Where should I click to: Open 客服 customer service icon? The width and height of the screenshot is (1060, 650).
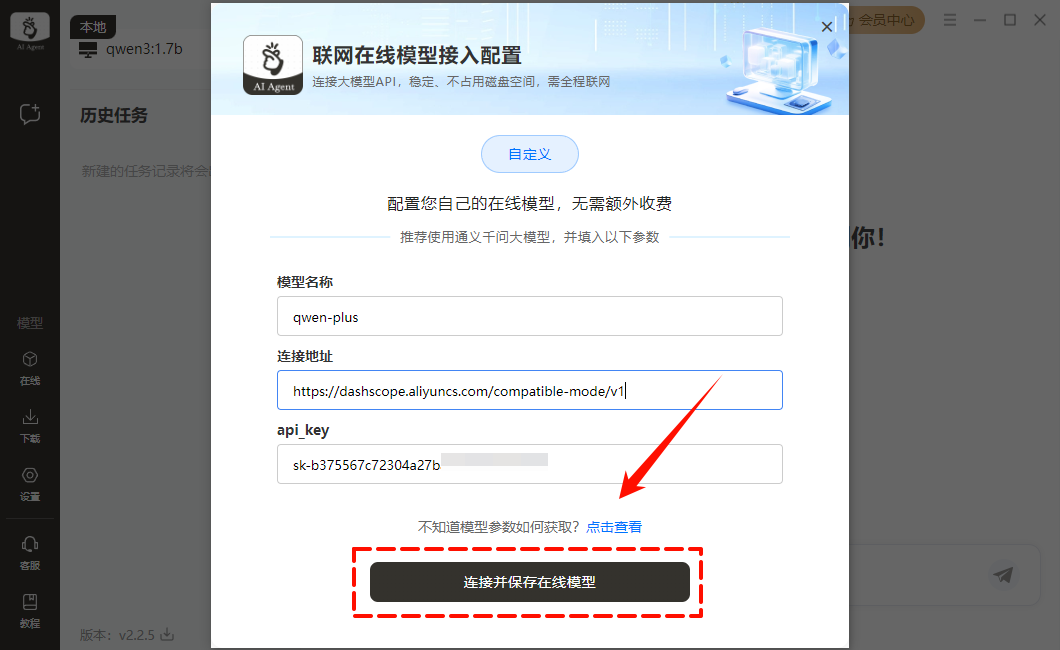[30, 553]
